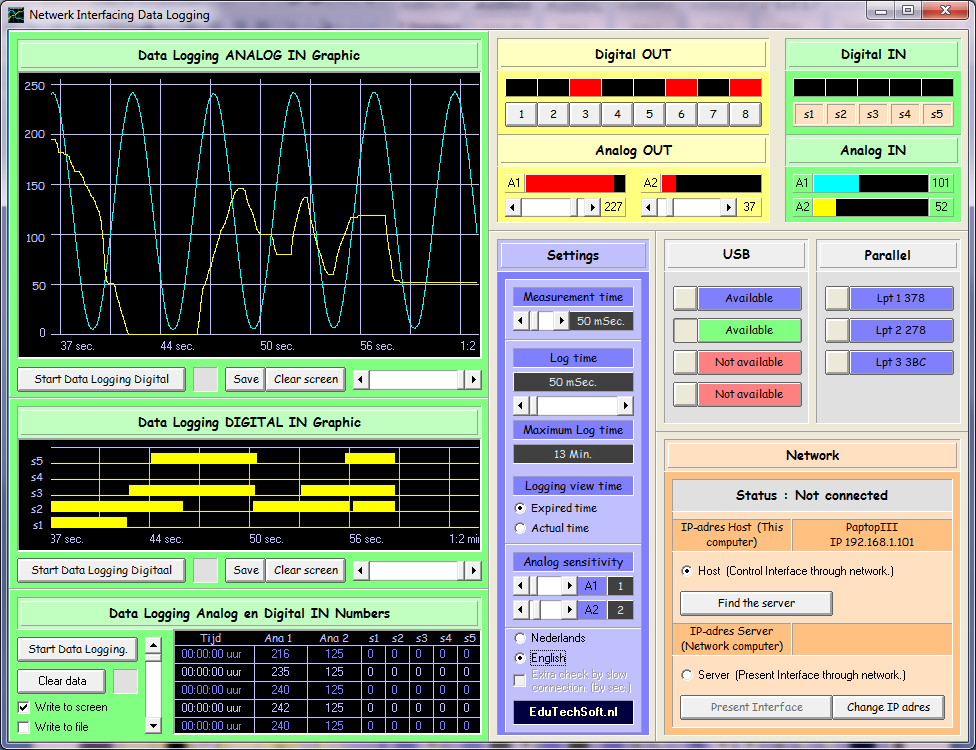976x750 pixels.
Task: Decrease A1 analog sensitivity with left arrow
Action: tap(520, 587)
